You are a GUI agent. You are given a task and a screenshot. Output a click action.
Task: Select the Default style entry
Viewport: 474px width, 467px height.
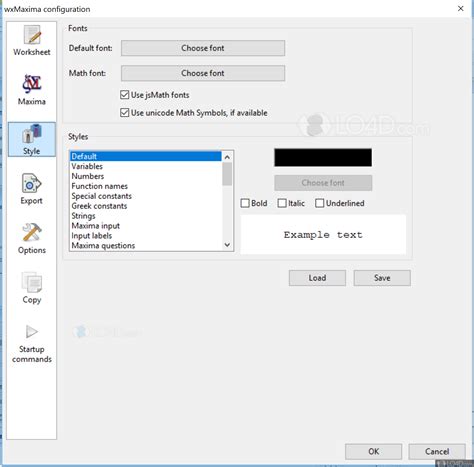click(x=146, y=156)
